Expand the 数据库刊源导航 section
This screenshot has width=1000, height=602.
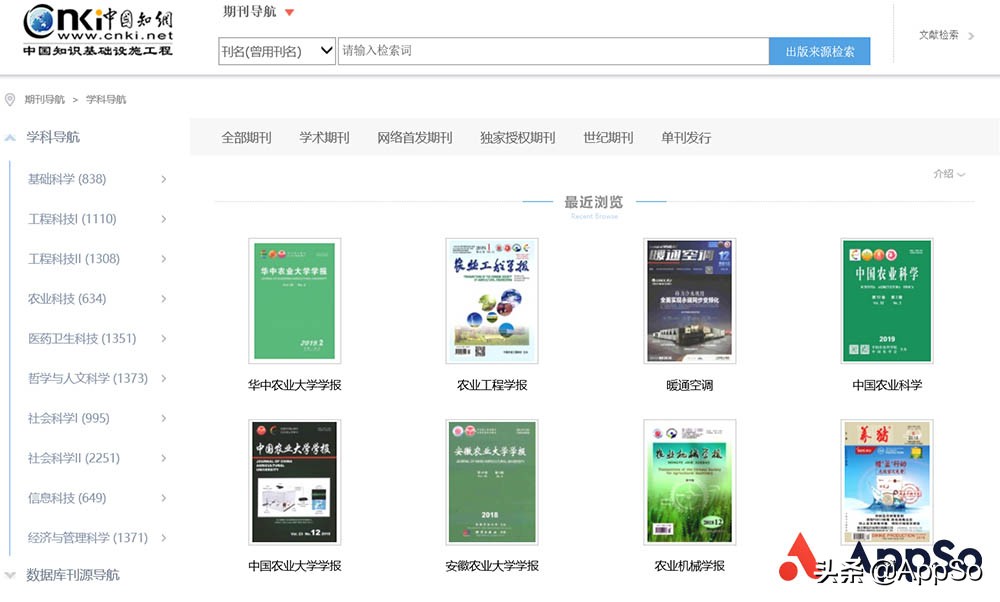[9, 574]
